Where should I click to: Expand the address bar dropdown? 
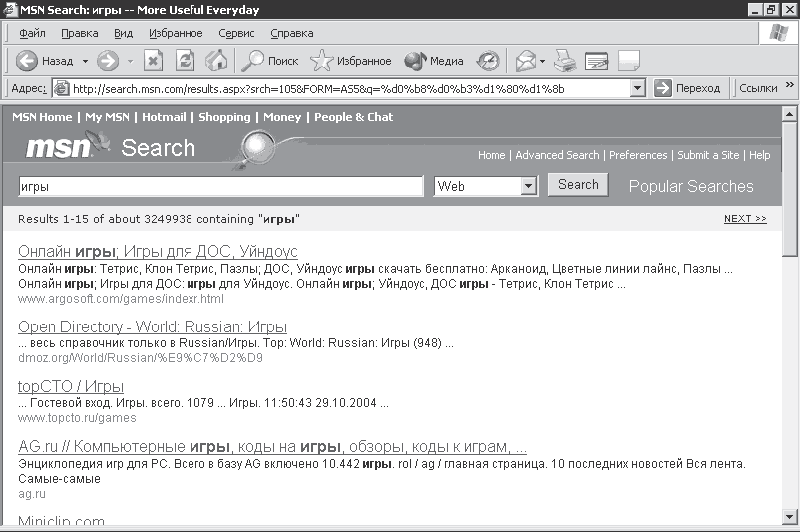637,89
